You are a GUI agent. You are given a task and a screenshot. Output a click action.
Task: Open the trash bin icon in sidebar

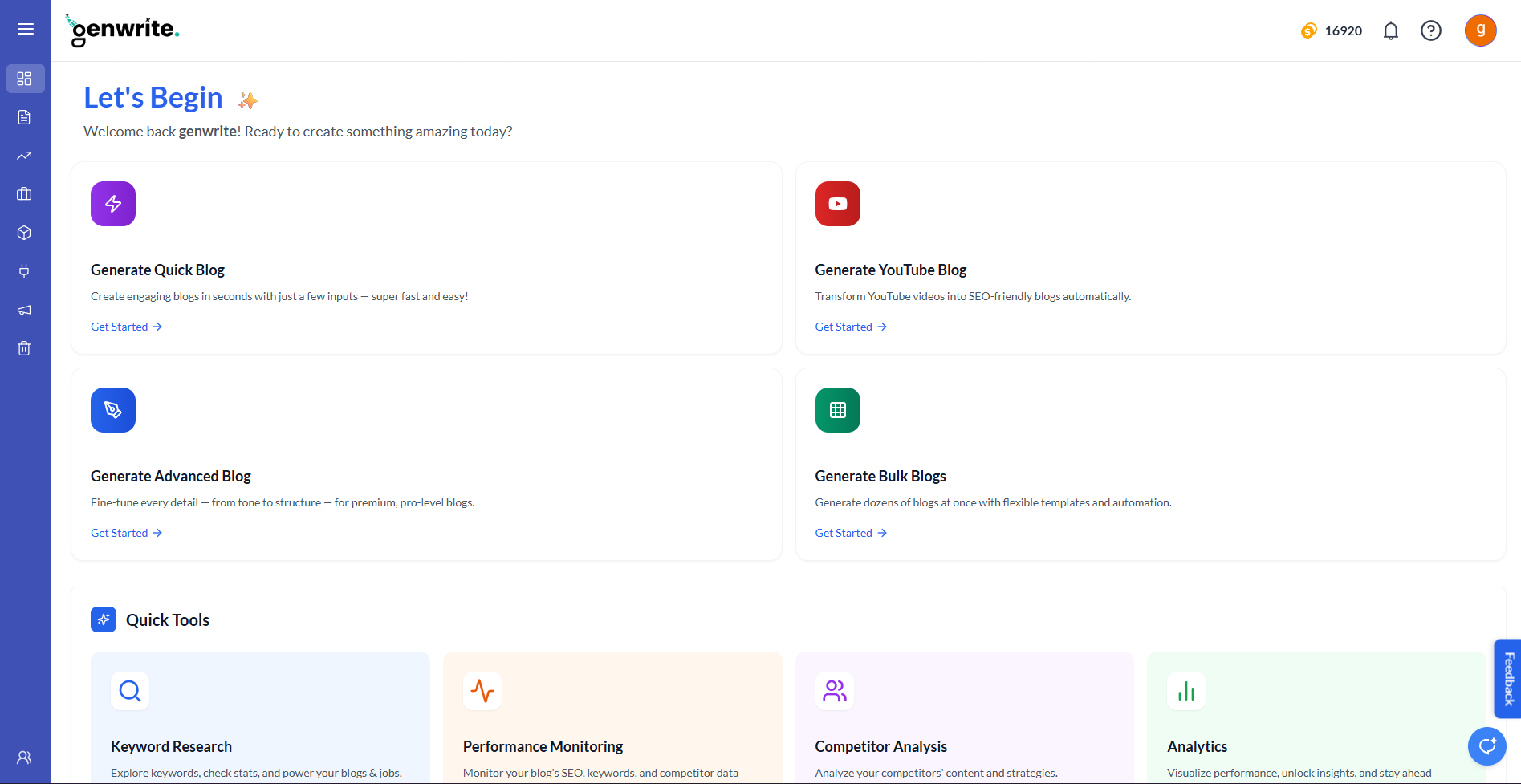(x=25, y=348)
